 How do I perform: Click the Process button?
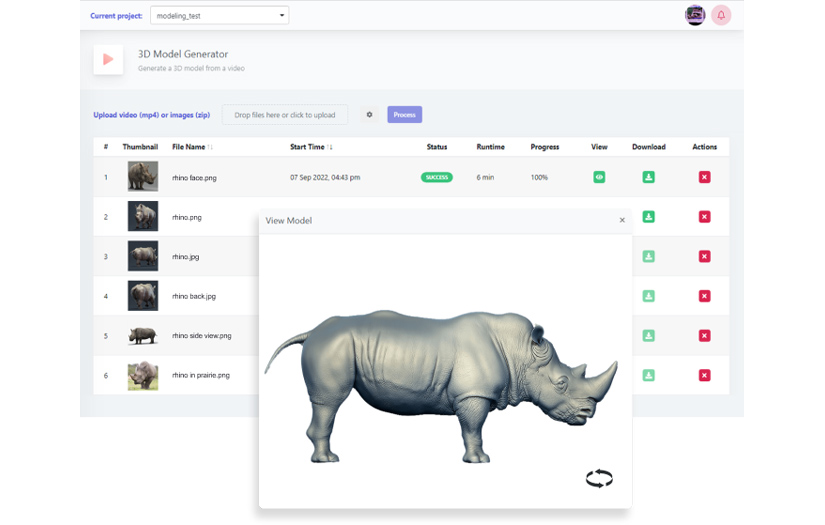(405, 115)
